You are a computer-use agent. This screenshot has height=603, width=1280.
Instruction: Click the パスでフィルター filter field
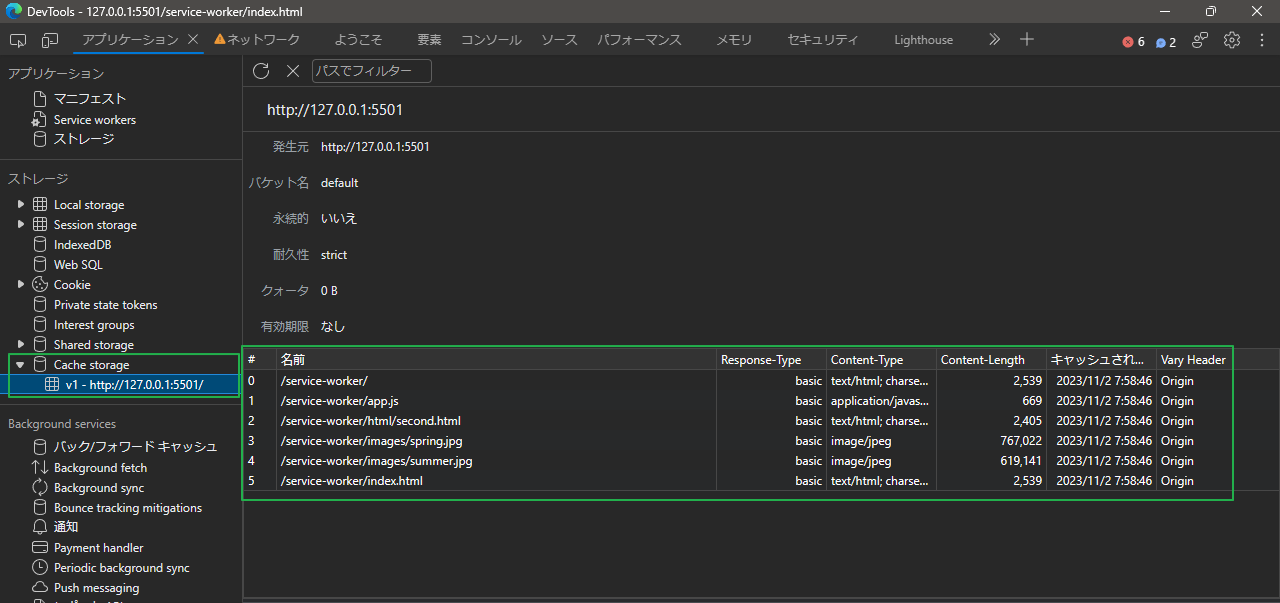(x=371, y=71)
